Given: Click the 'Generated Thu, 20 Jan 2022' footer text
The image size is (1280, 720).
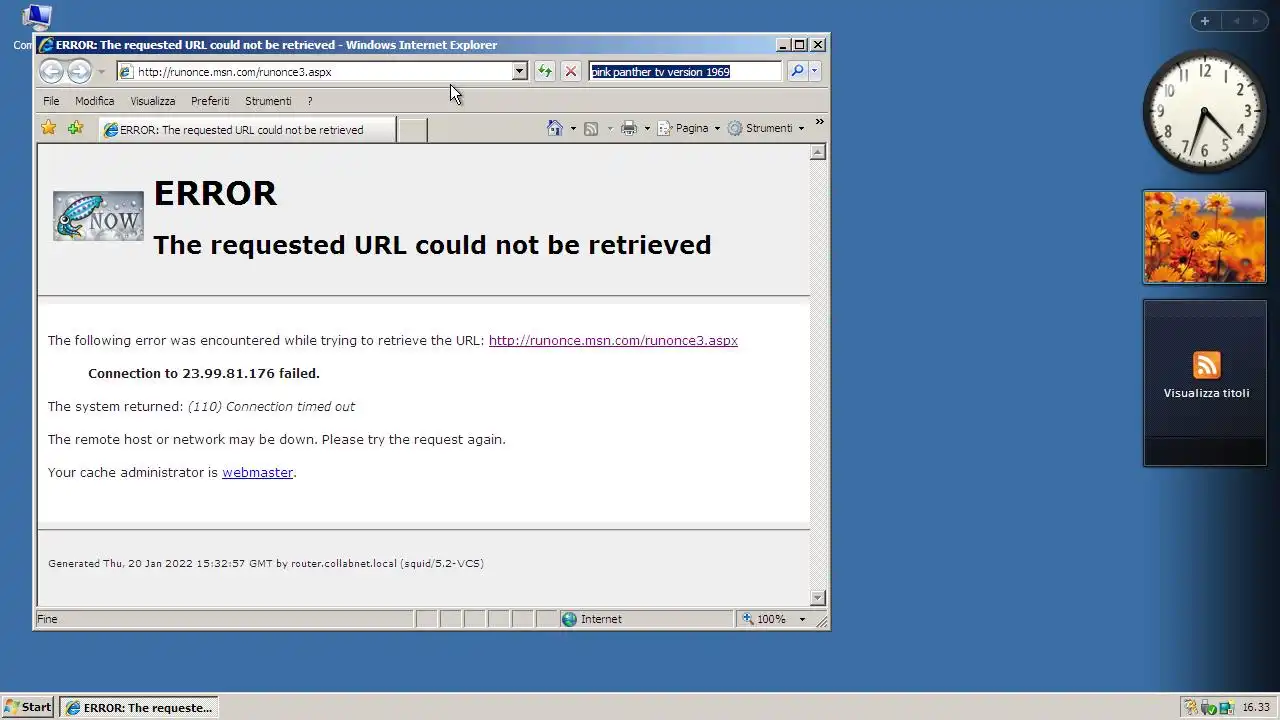Looking at the screenshot, I should pos(266,563).
